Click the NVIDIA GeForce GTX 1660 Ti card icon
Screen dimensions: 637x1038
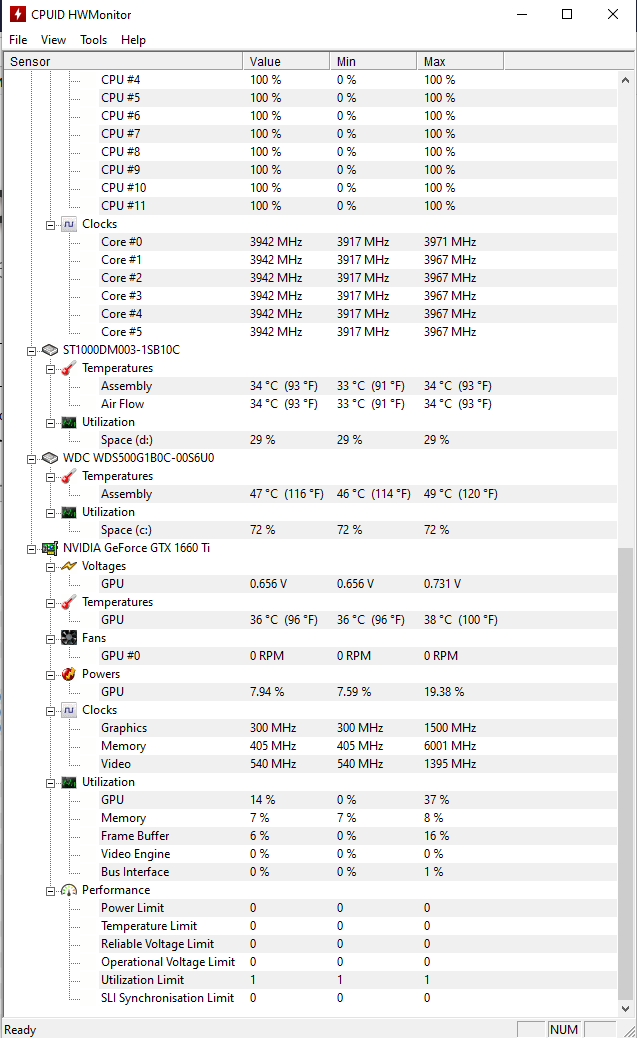pyautogui.click(x=49, y=548)
